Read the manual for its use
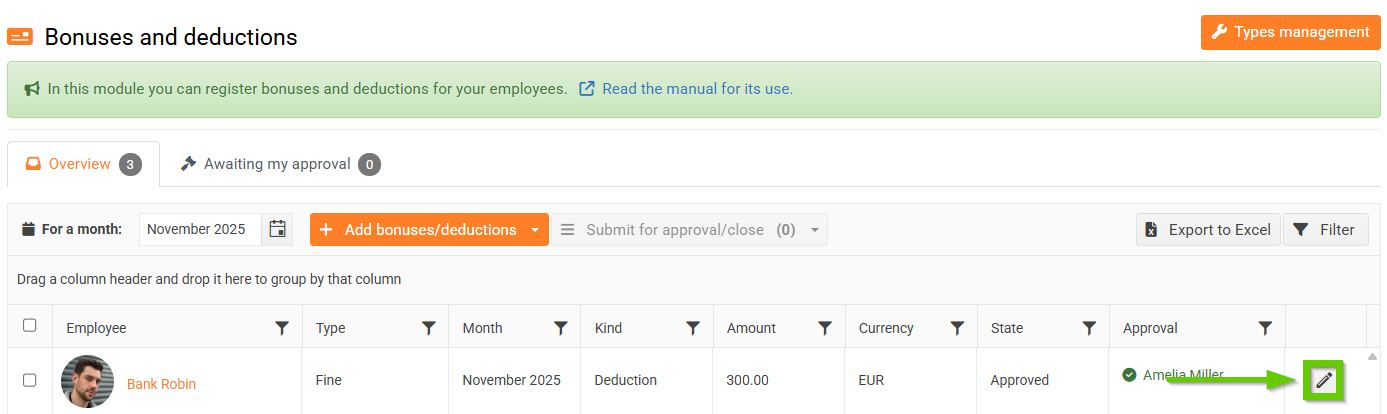Viewport: 1387px width, 414px height. click(x=696, y=89)
